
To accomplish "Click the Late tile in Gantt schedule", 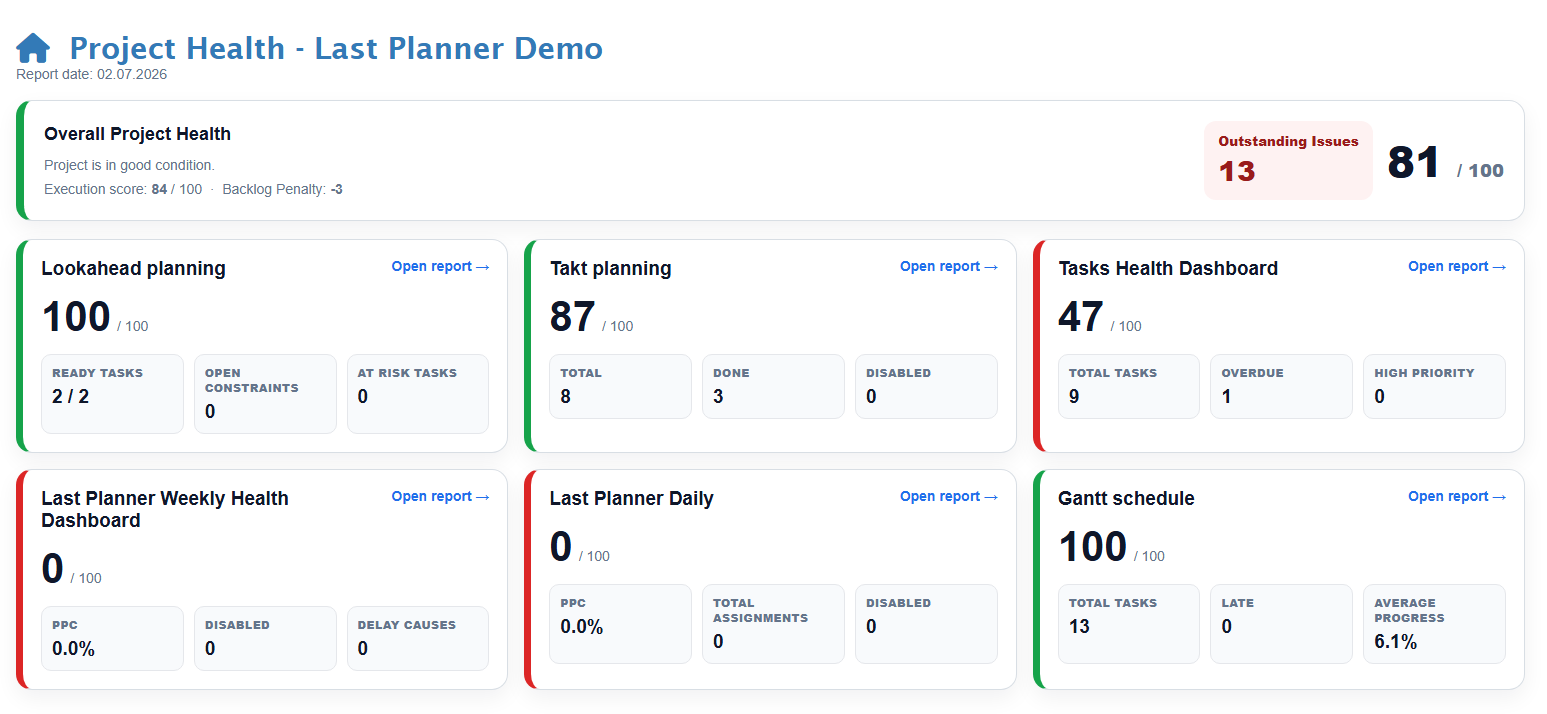I will pyautogui.click(x=1281, y=624).
